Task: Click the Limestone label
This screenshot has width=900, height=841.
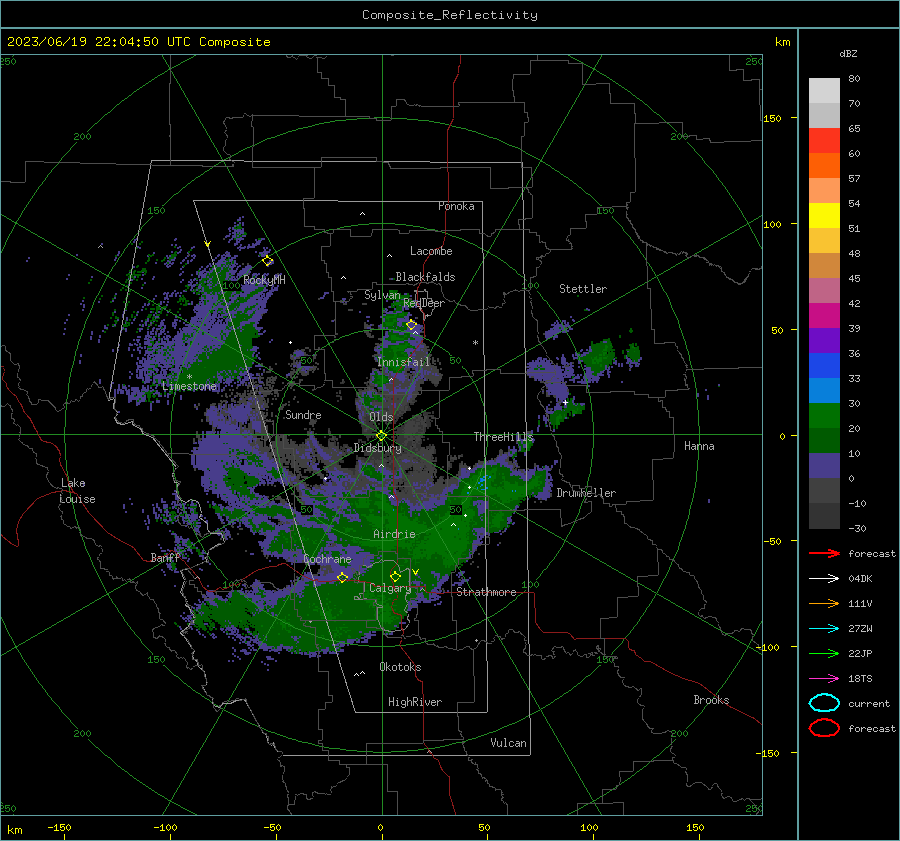Action: point(189,386)
